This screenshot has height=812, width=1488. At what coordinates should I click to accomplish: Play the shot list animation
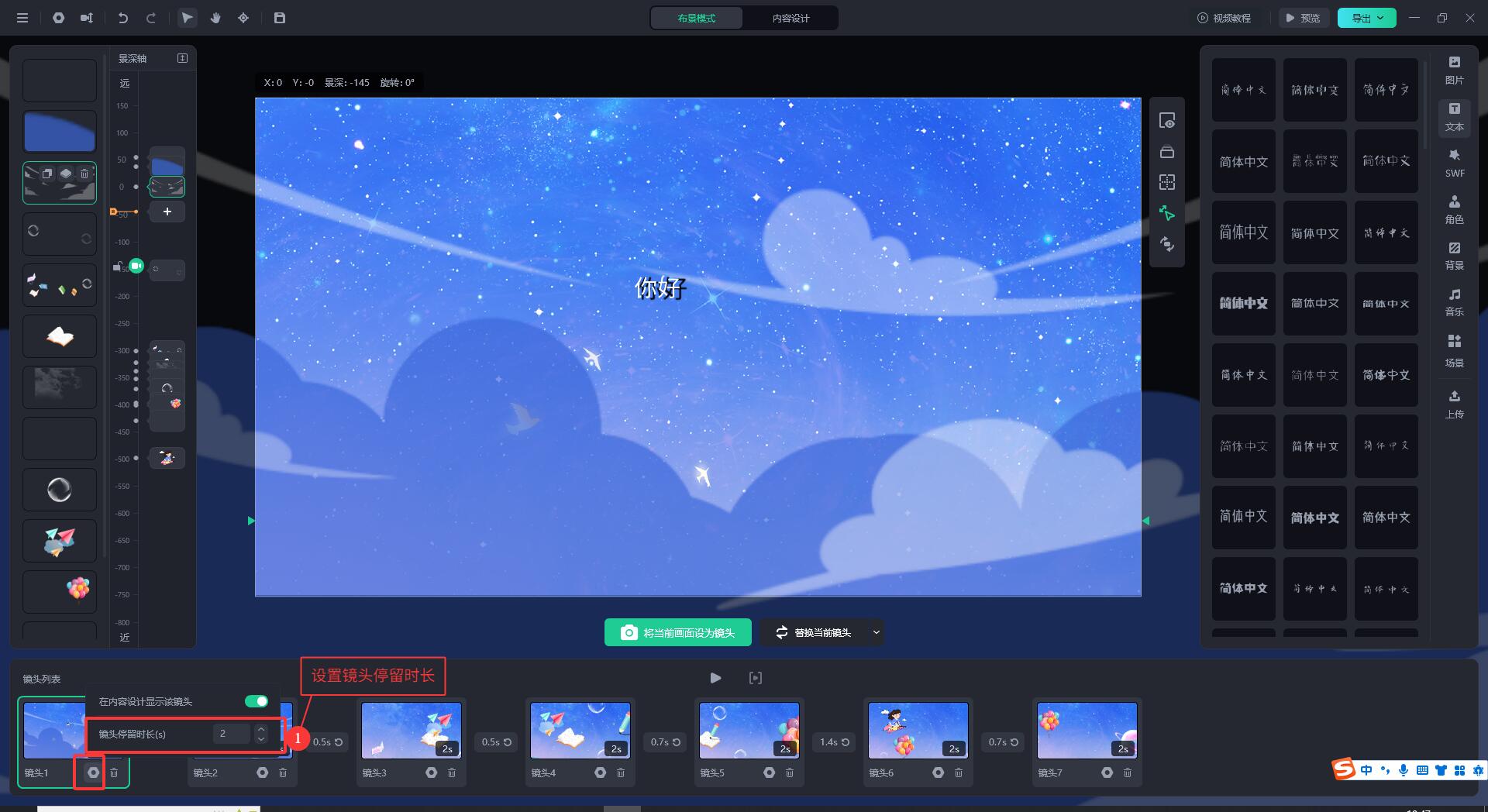pos(715,678)
